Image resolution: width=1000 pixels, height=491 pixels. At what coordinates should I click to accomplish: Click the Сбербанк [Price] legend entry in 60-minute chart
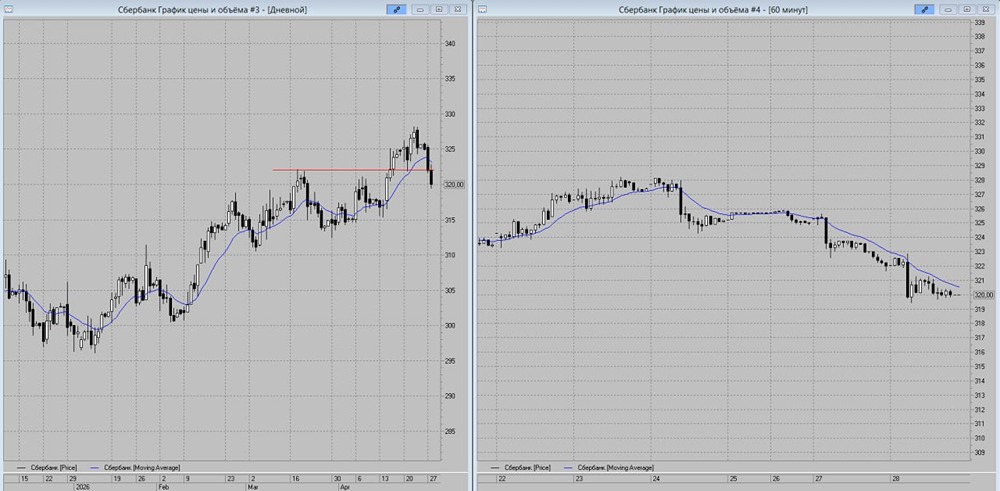click(x=519, y=468)
